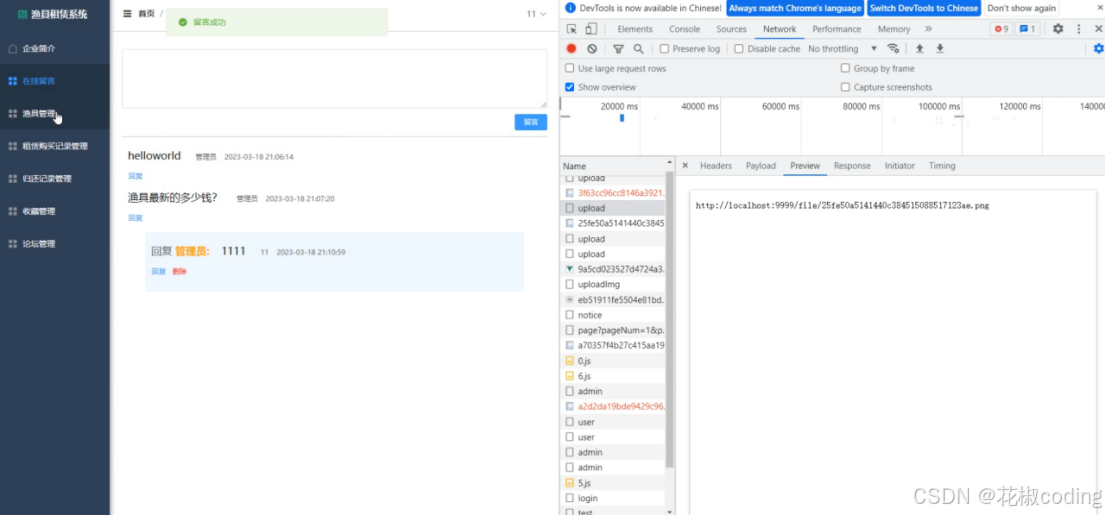Open 收藏管理 in the sidebar
Viewport: 1106px width, 516px height.
[x=55, y=211]
